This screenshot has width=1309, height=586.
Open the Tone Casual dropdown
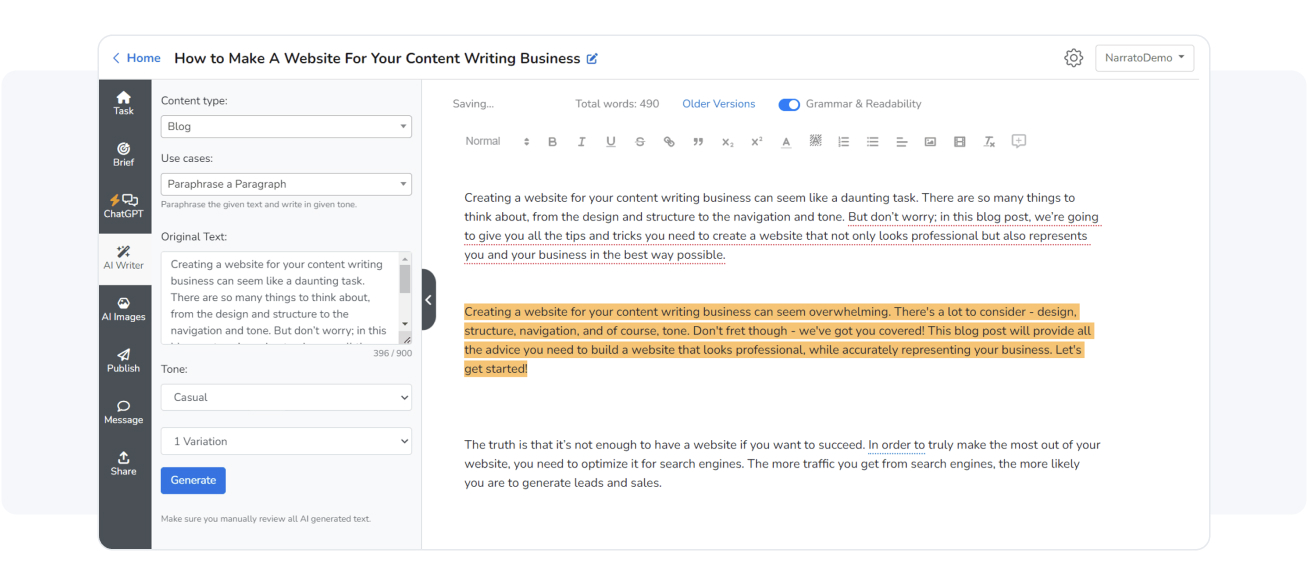[286, 397]
